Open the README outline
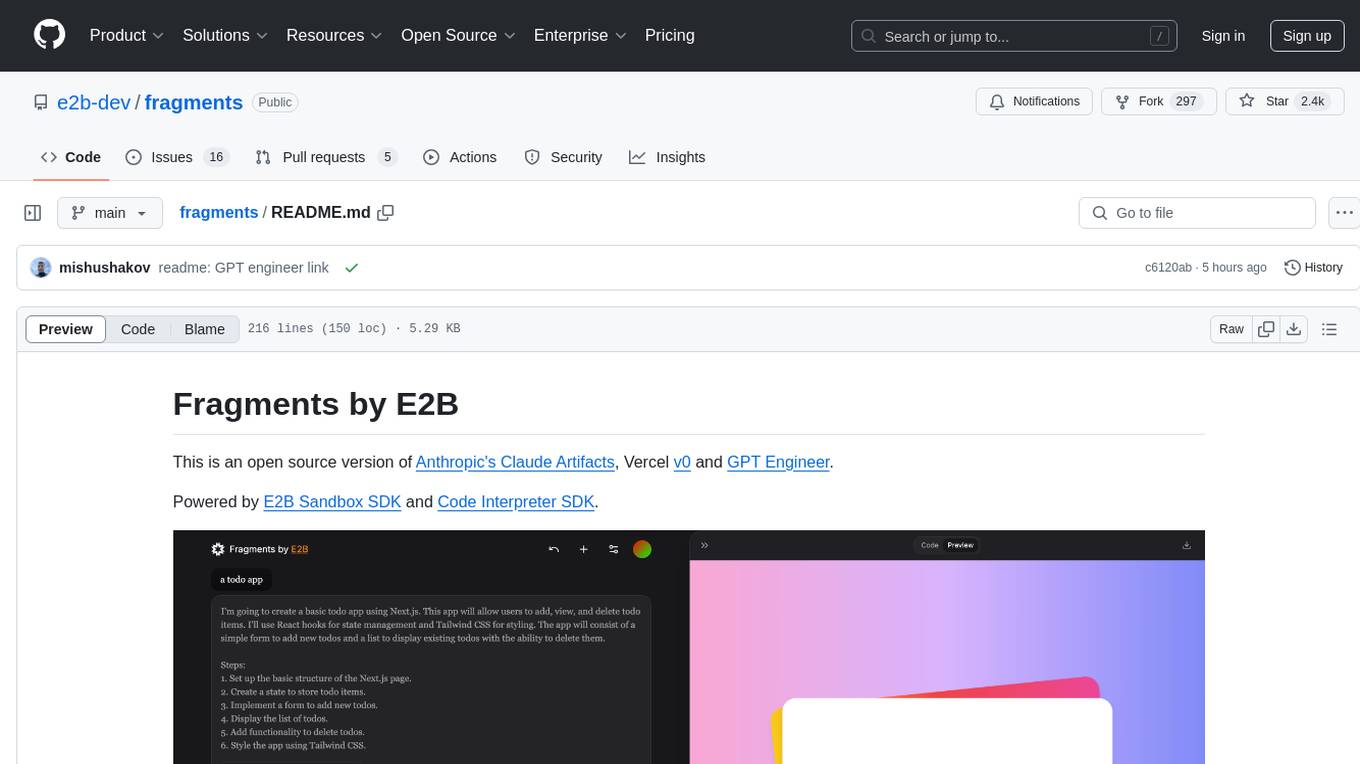Image resolution: width=1360 pixels, height=764 pixels. tap(1330, 329)
